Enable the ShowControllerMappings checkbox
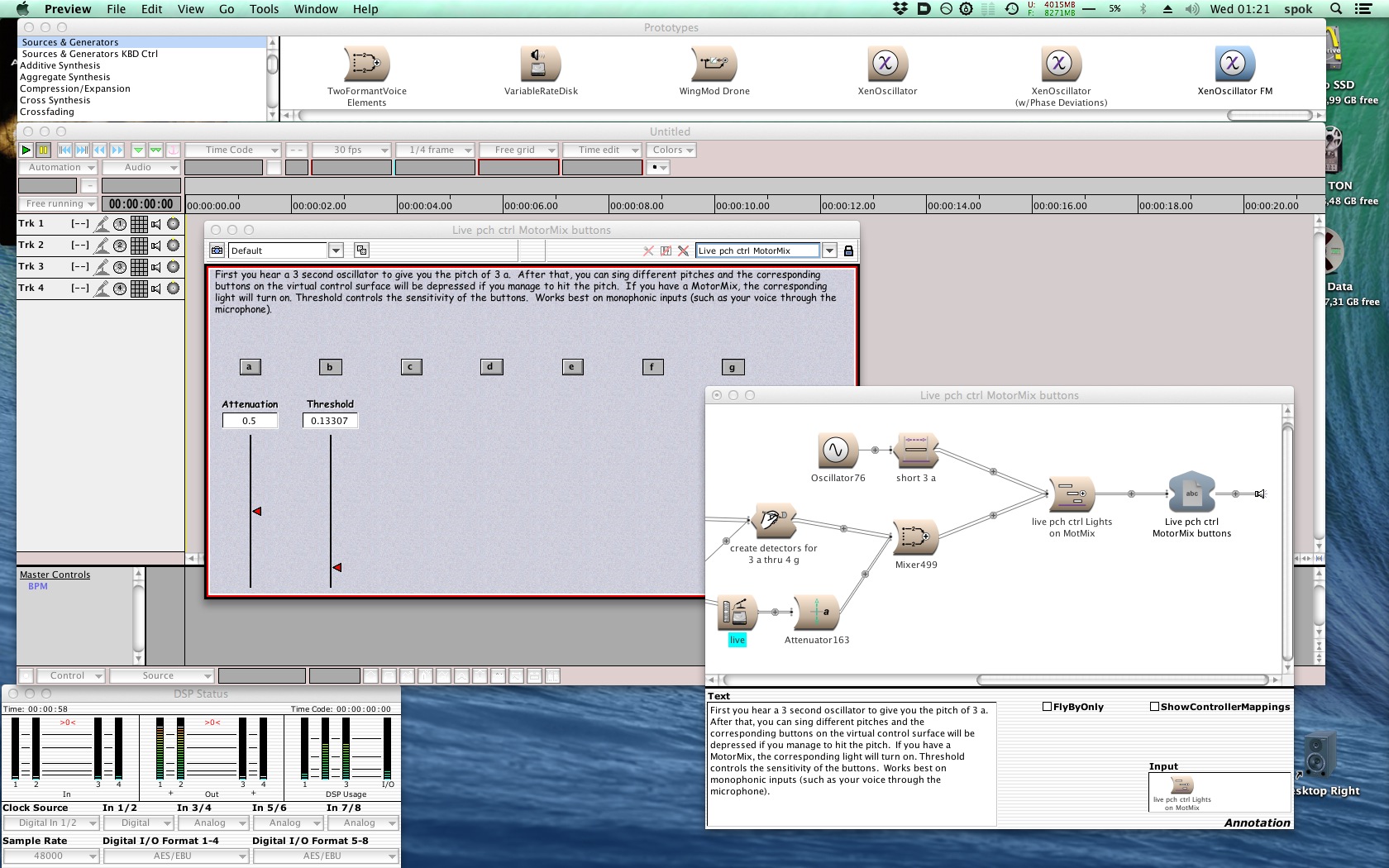The height and width of the screenshot is (868, 1389). [x=1154, y=707]
